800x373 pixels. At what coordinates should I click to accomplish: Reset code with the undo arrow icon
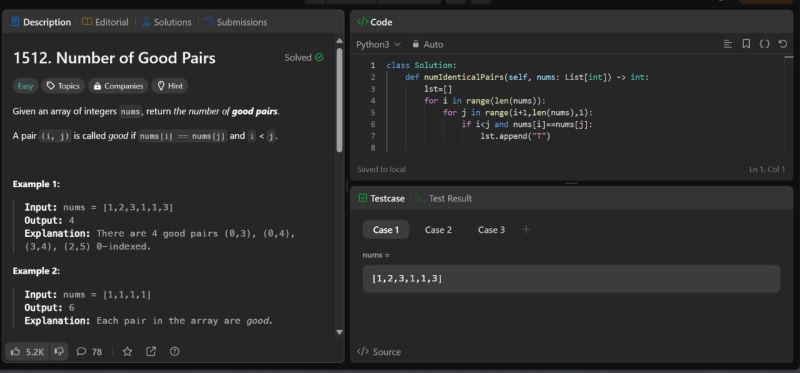(x=783, y=44)
